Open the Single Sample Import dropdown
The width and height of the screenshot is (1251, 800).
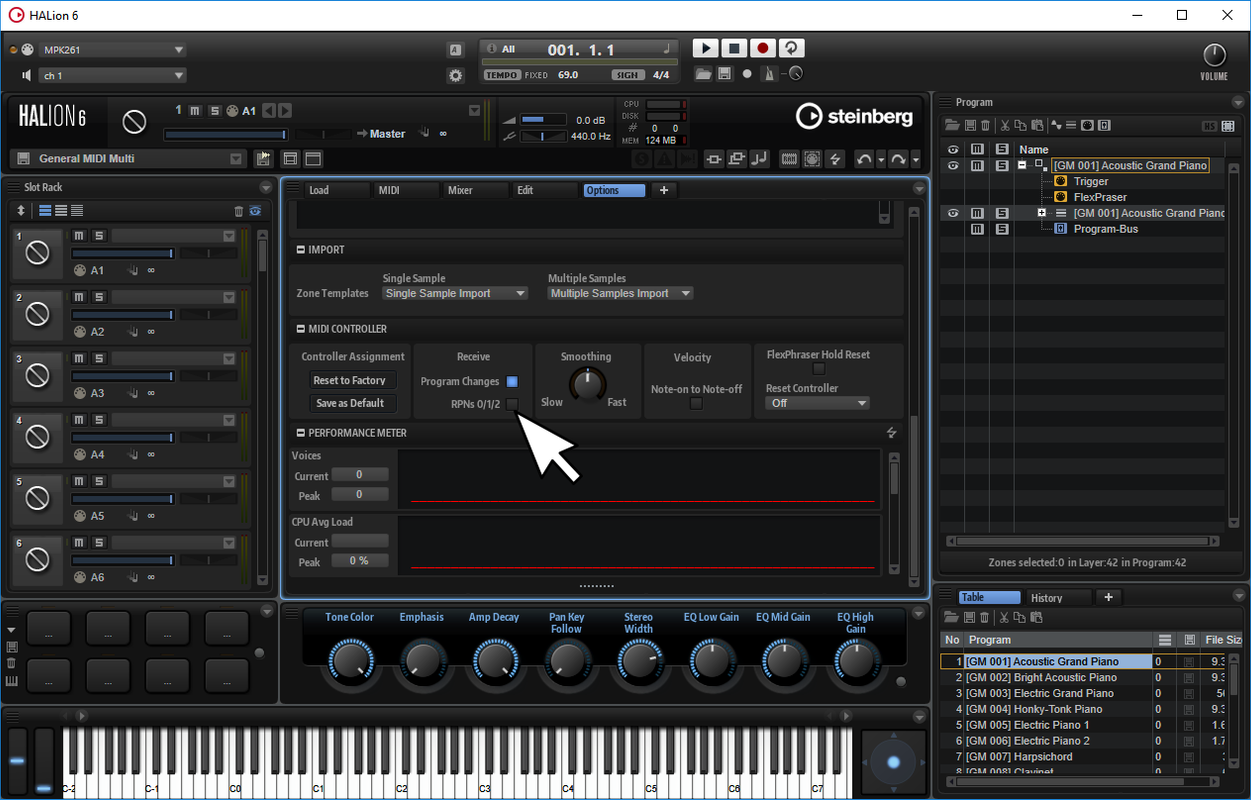[x=455, y=293]
